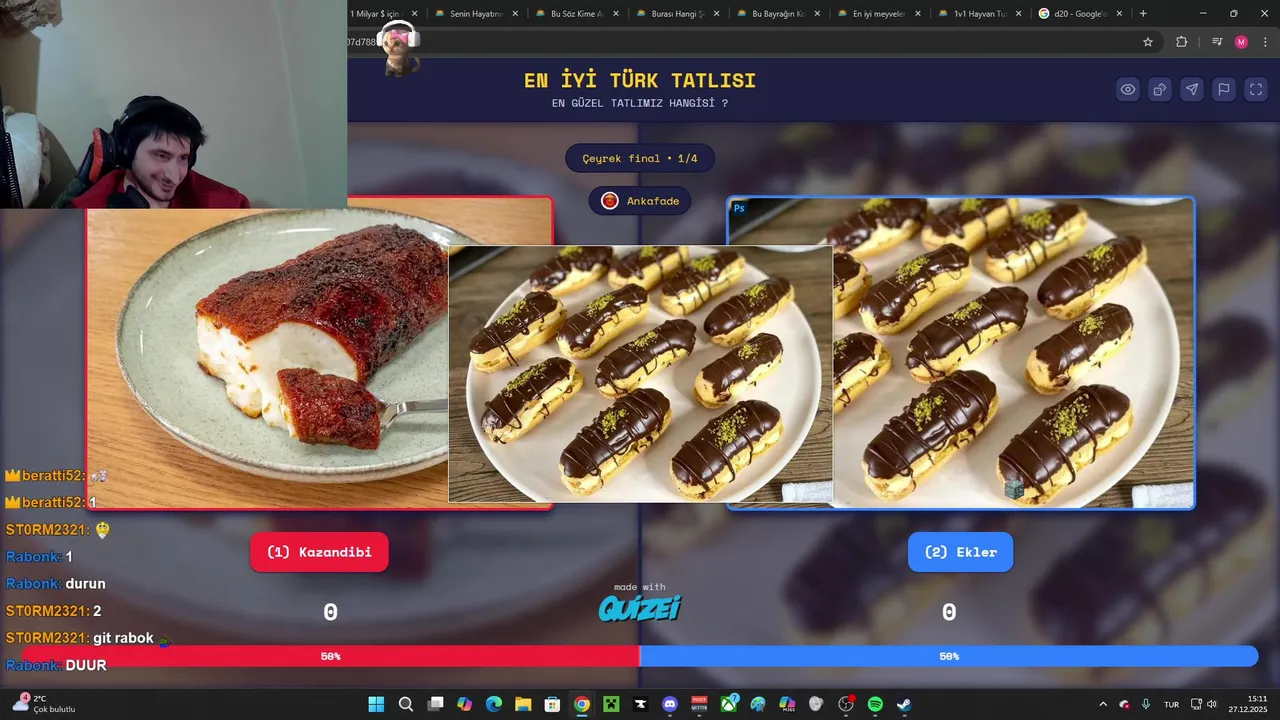Close the 'En iyi meyveler' tab
The image size is (1280, 720).
[918, 14]
